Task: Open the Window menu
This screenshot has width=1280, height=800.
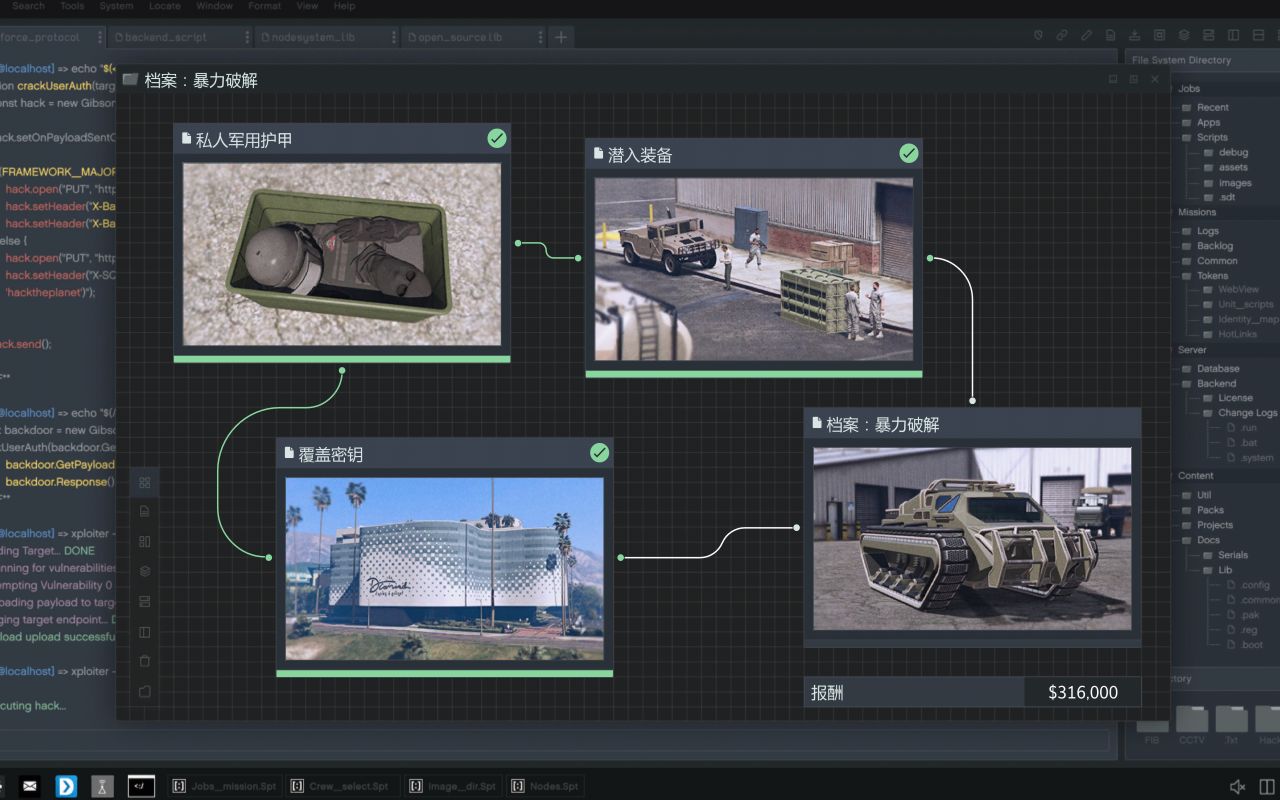Action: [x=215, y=6]
